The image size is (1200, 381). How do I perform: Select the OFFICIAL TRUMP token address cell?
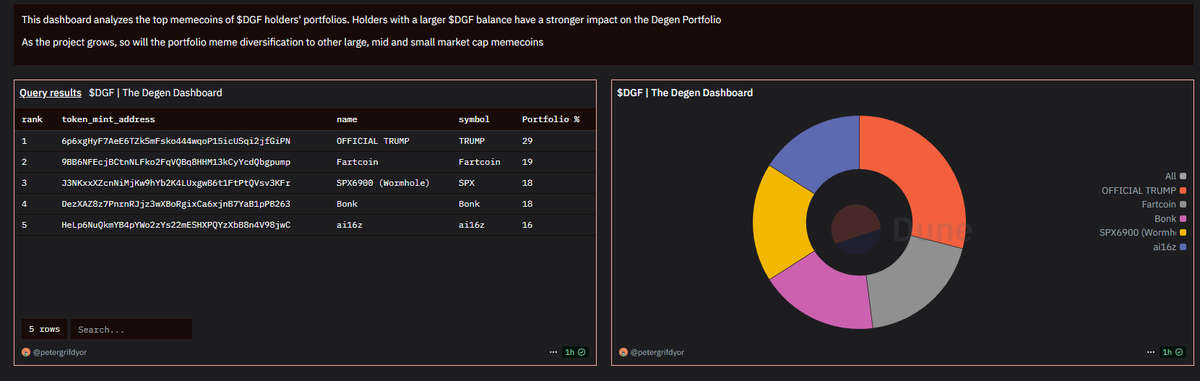176,141
